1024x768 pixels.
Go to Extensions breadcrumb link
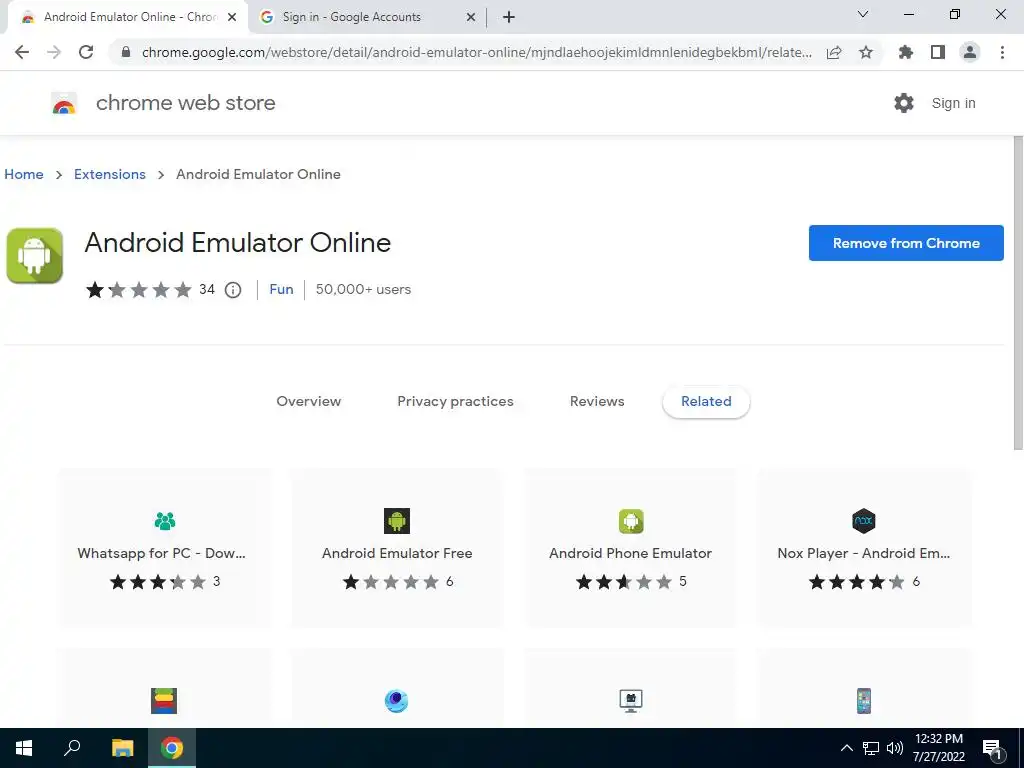pyautogui.click(x=110, y=174)
